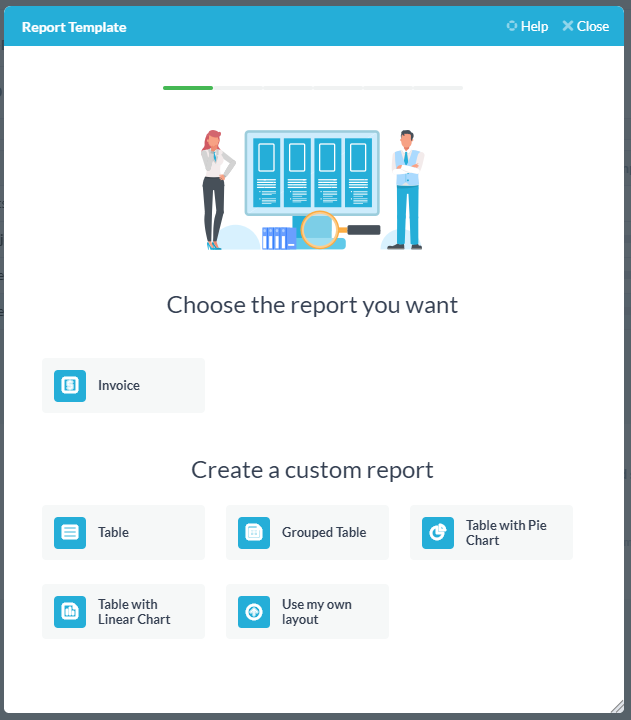Click the X icon beside Close
The height and width of the screenshot is (720, 631).
[567, 27]
